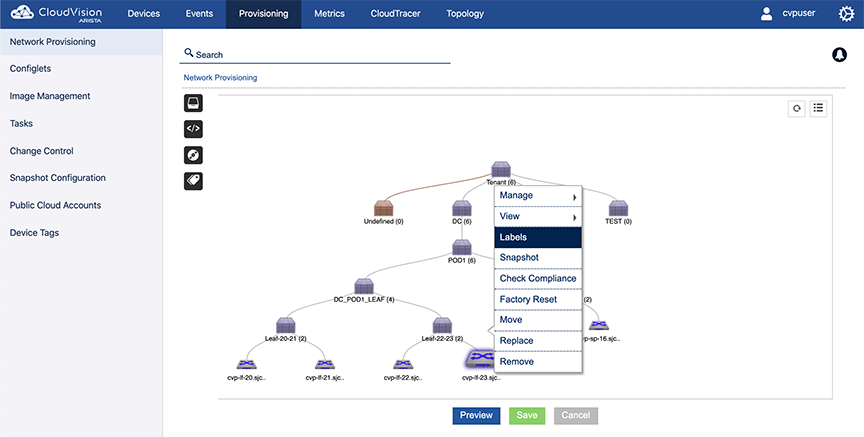Screen dimensions: 864x437
Task: Click the Preview button
Action: [476, 416]
